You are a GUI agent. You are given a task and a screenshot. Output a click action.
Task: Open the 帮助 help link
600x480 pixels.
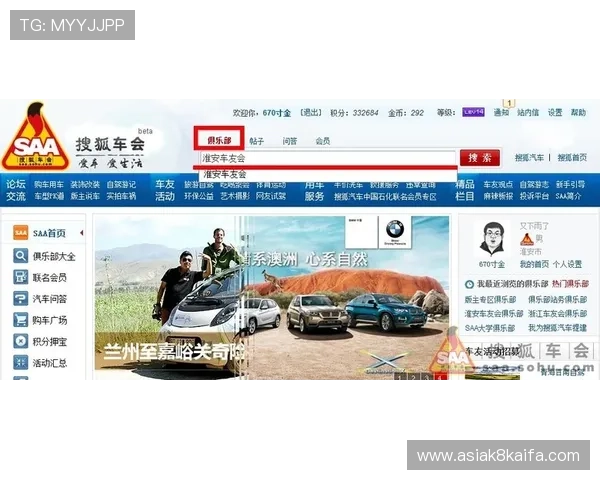[579, 113]
